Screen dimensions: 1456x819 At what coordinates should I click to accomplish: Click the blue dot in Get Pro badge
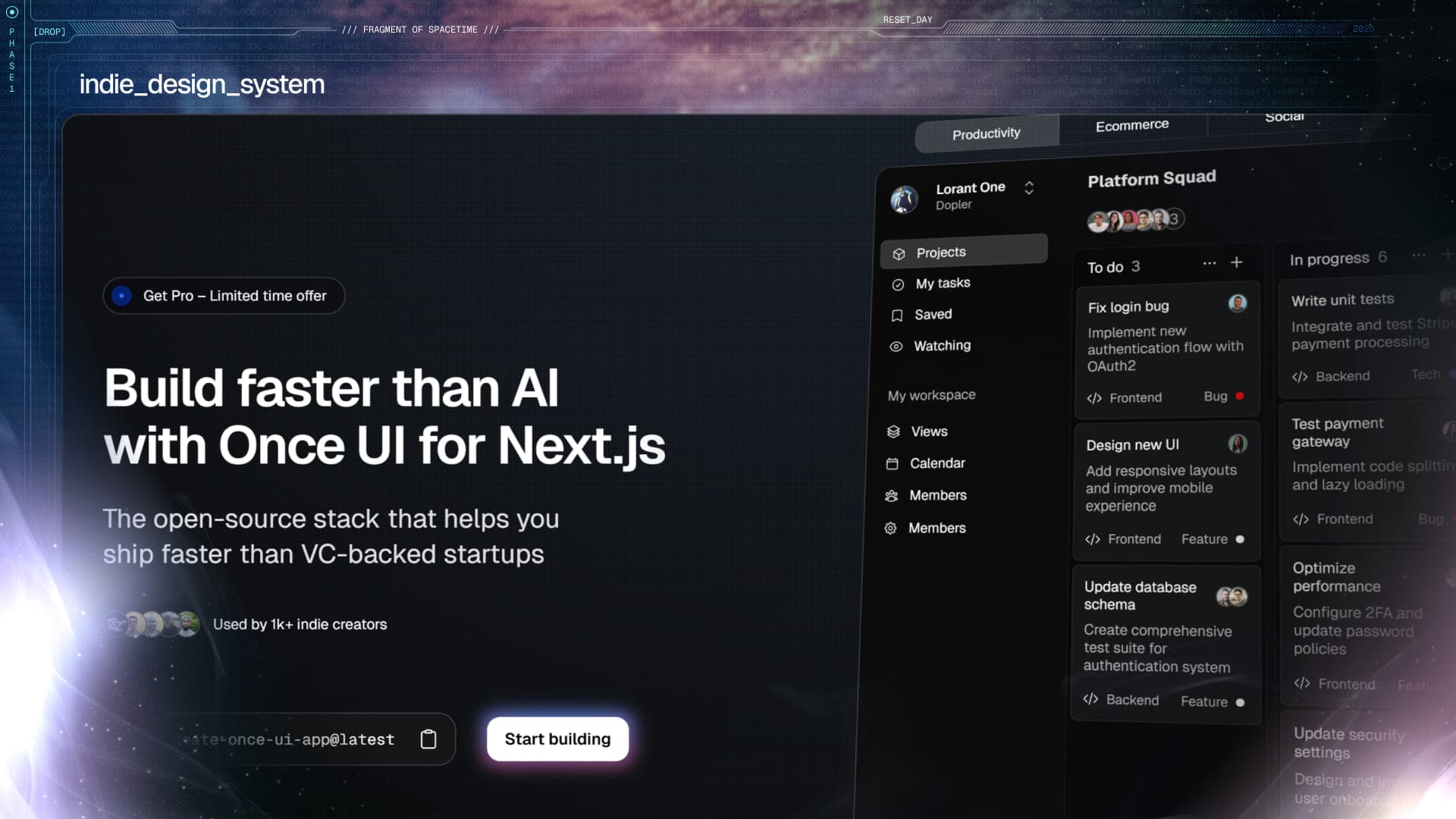click(121, 296)
